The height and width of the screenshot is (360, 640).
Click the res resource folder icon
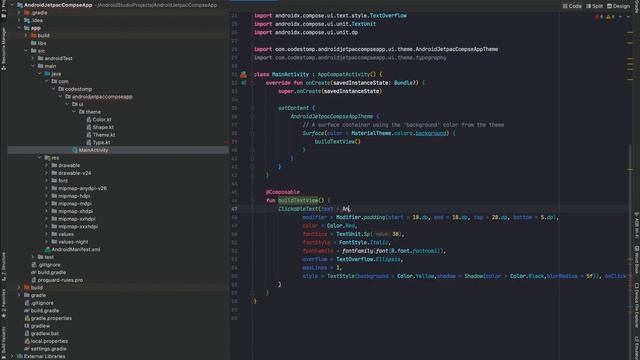[x=47, y=158]
